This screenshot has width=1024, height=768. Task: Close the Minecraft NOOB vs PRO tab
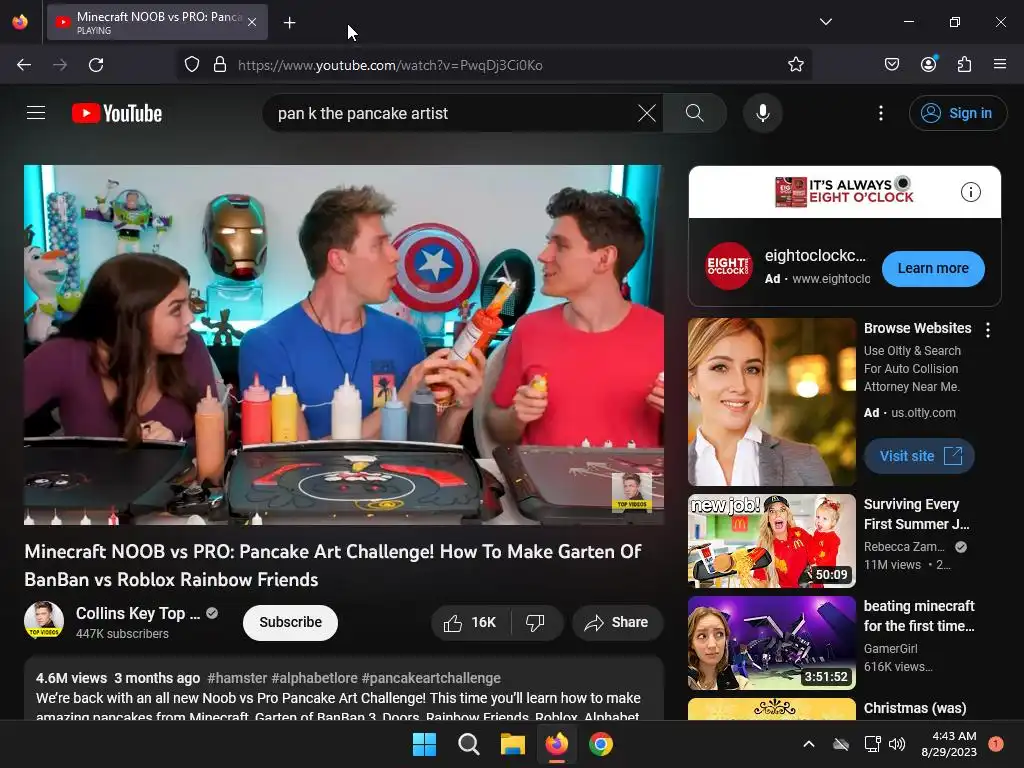[252, 22]
